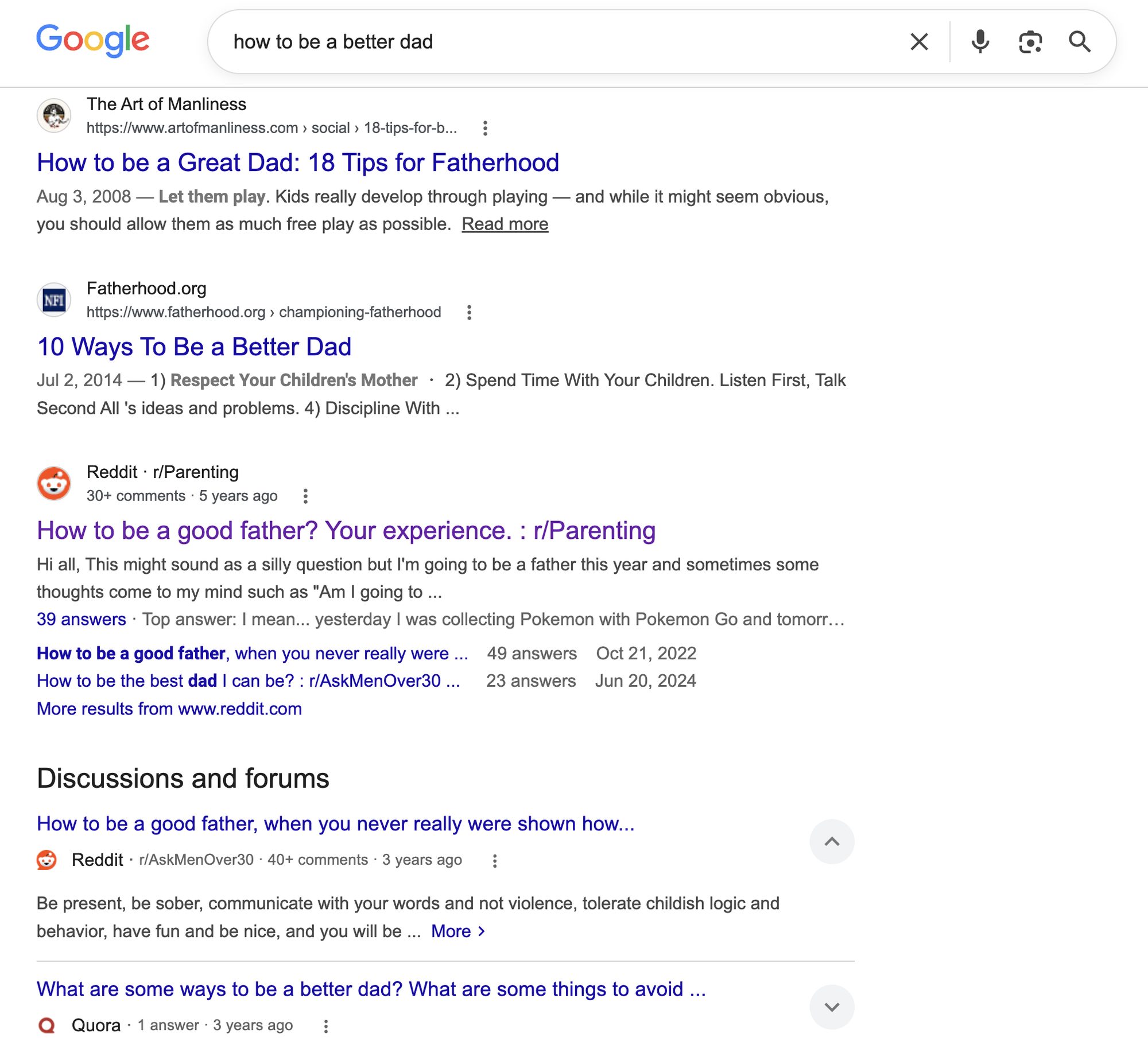Screen dimensions: 1148x1053
Task: Click the artofmanliness.com URL breadcrumb
Action: 272,128
